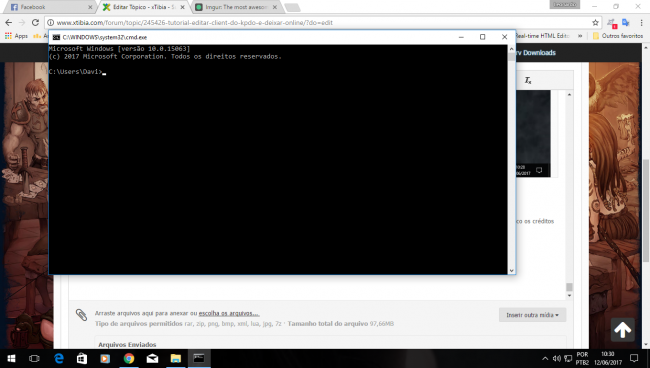The height and width of the screenshot is (368, 650).
Task: Open the Real-time HTML Editor bookmark
Action: point(542,36)
